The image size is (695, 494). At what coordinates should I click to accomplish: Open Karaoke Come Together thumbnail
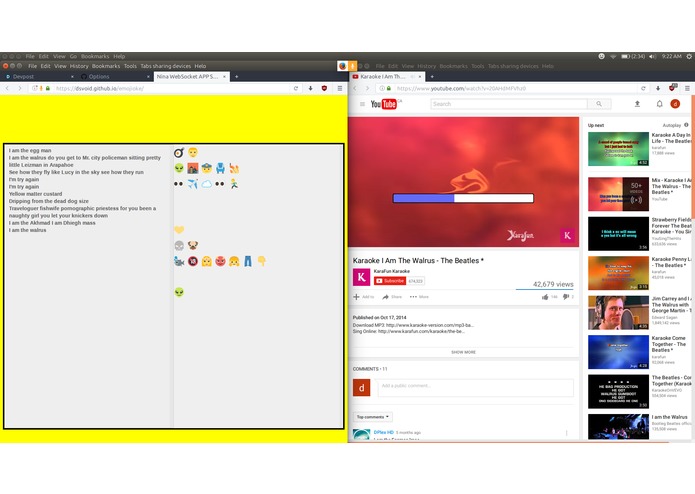pos(618,352)
